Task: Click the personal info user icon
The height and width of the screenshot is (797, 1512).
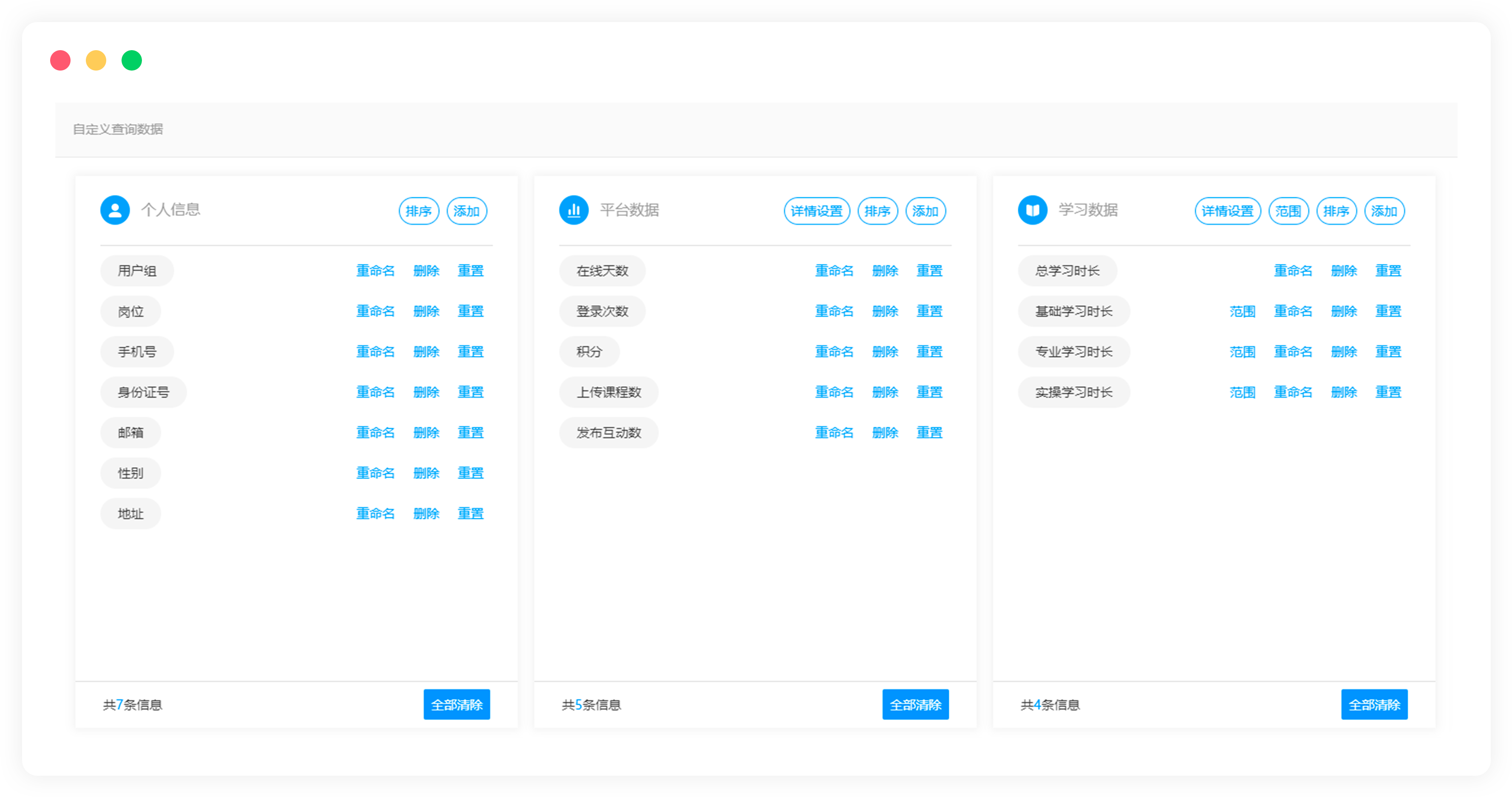Action: click(115, 210)
